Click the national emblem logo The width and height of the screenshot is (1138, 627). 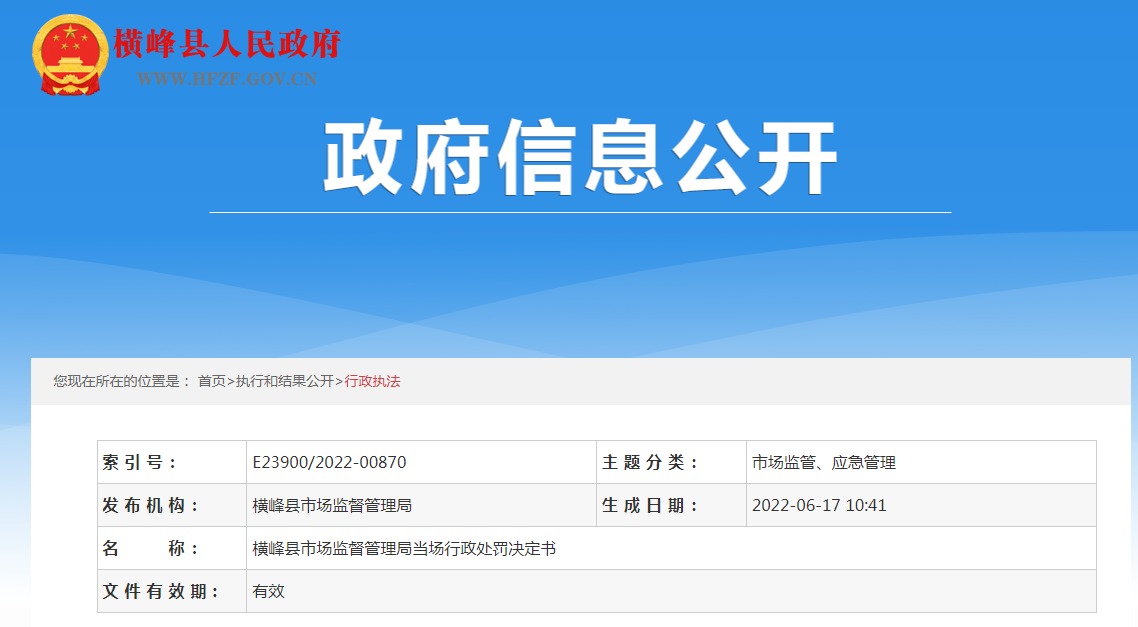click(x=70, y=55)
